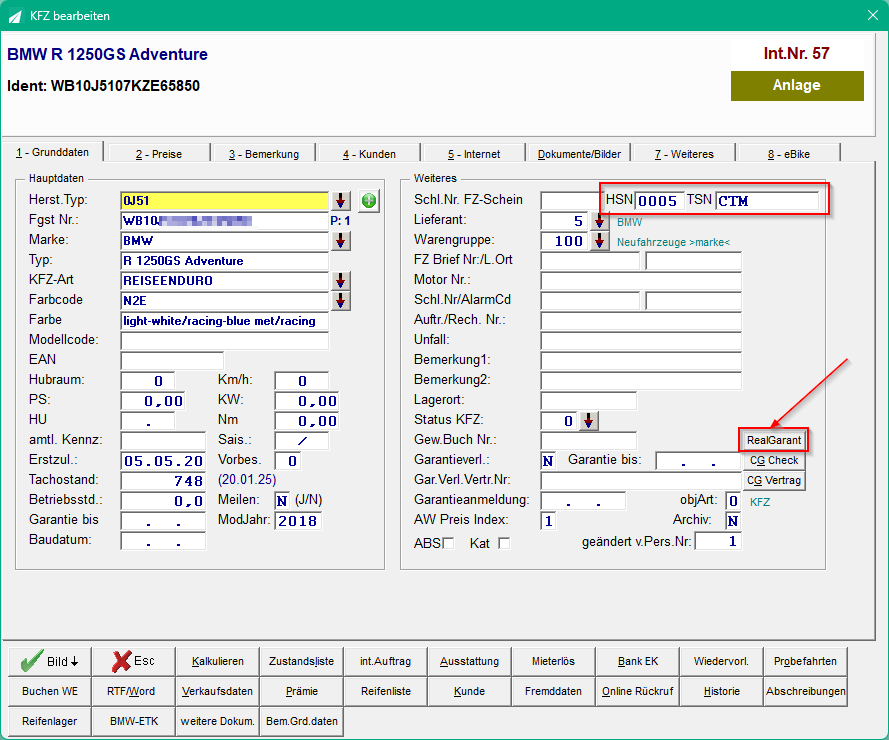Viewport: 889px width, 740px height.
Task: Open the Reifenliste button
Action: pyautogui.click(x=386, y=691)
